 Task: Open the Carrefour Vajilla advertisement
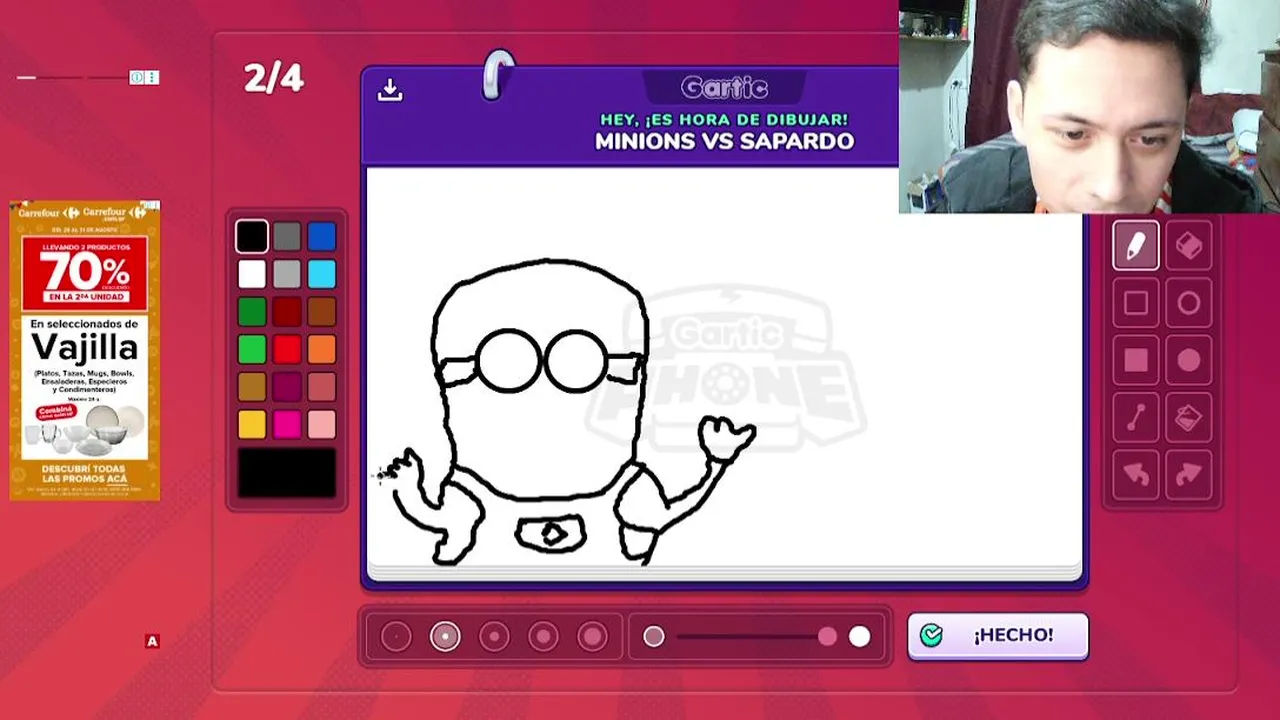point(84,350)
